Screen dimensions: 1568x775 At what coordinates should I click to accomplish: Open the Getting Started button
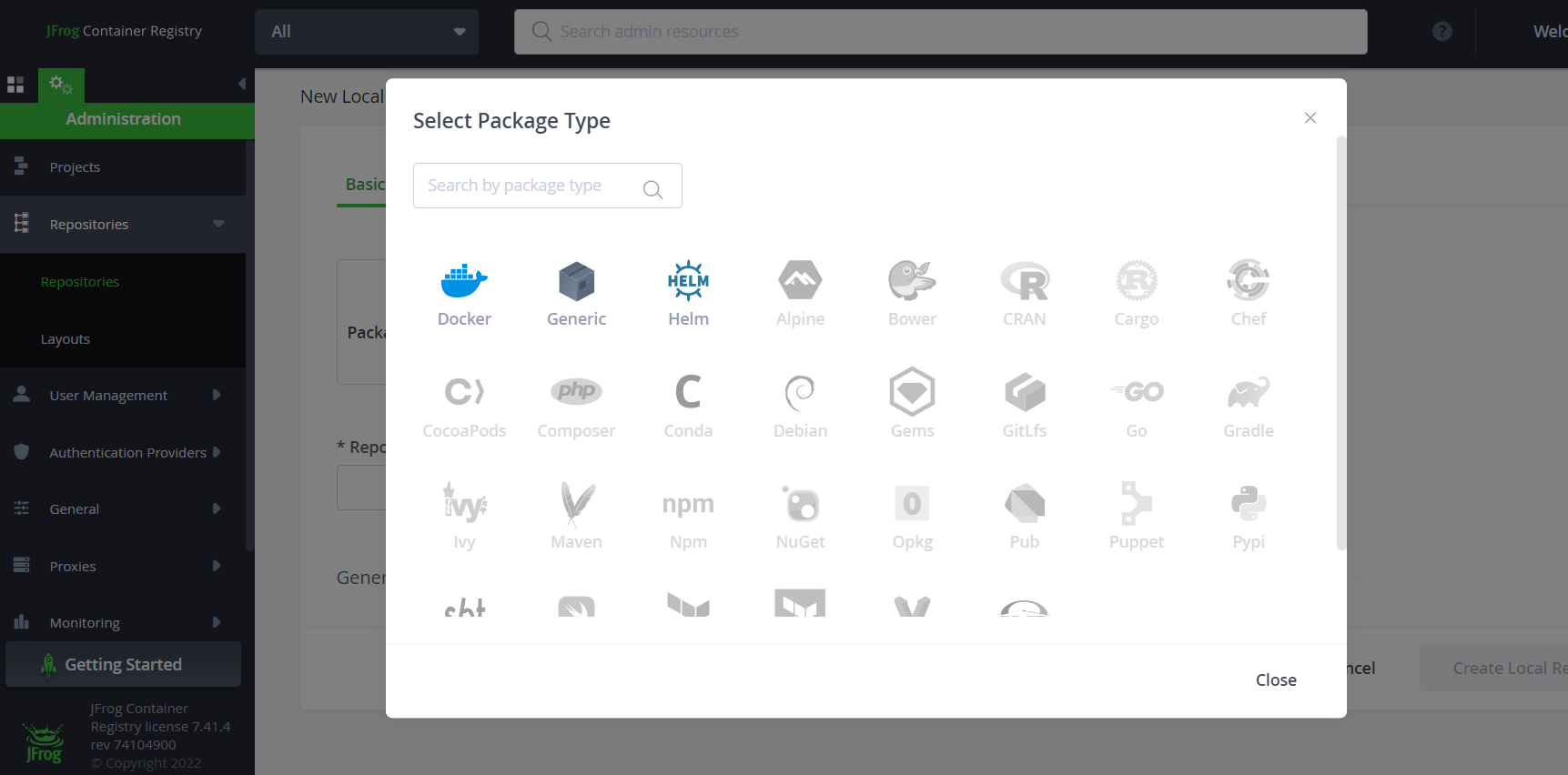point(123,664)
